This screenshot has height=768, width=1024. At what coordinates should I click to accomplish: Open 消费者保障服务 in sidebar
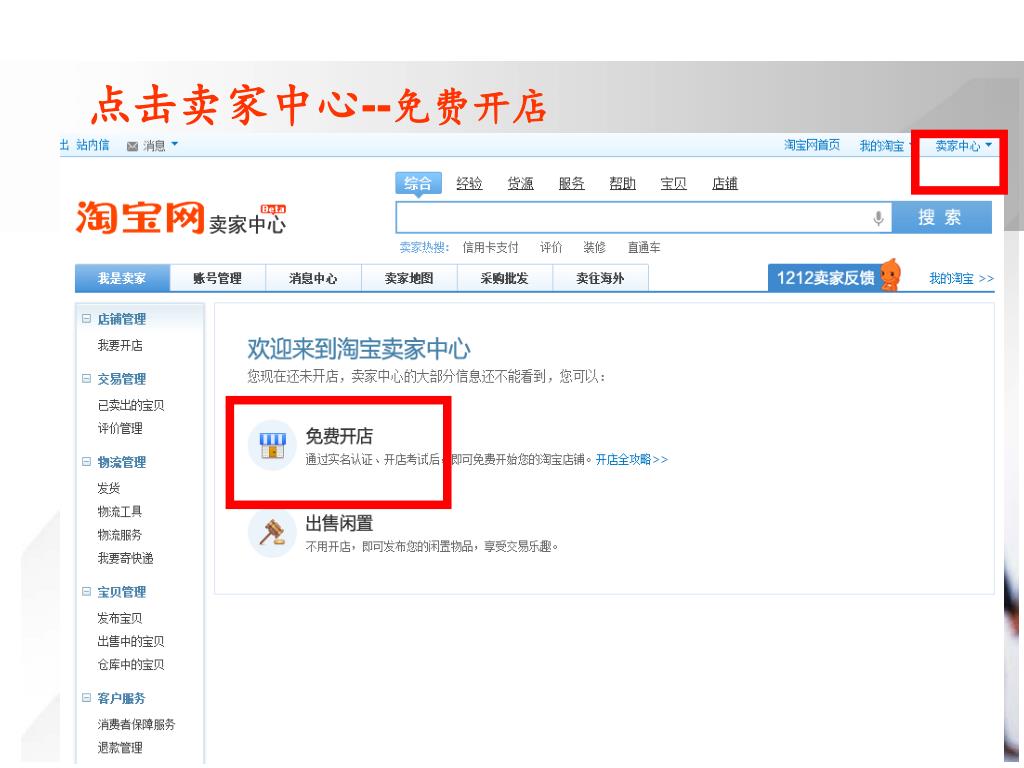click(x=136, y=724)
